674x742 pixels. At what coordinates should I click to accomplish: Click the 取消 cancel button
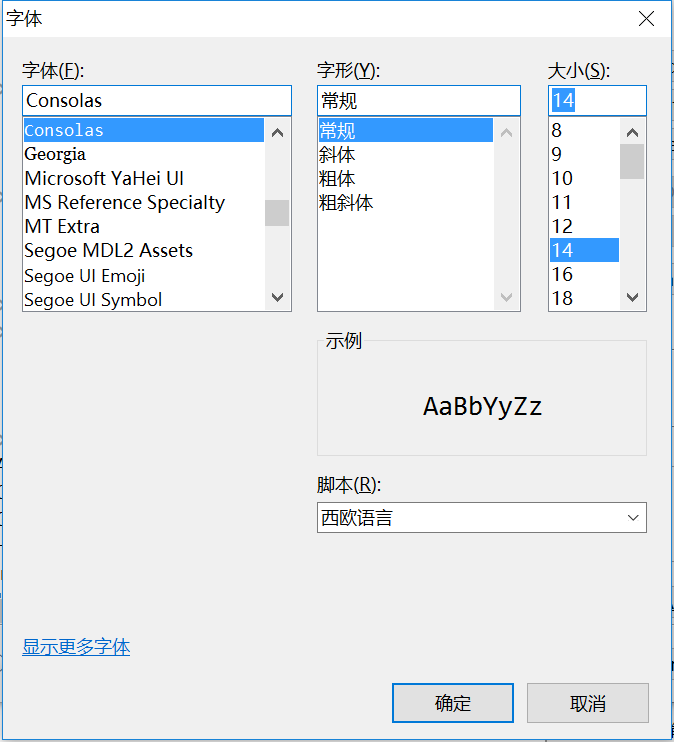point(588,703)
